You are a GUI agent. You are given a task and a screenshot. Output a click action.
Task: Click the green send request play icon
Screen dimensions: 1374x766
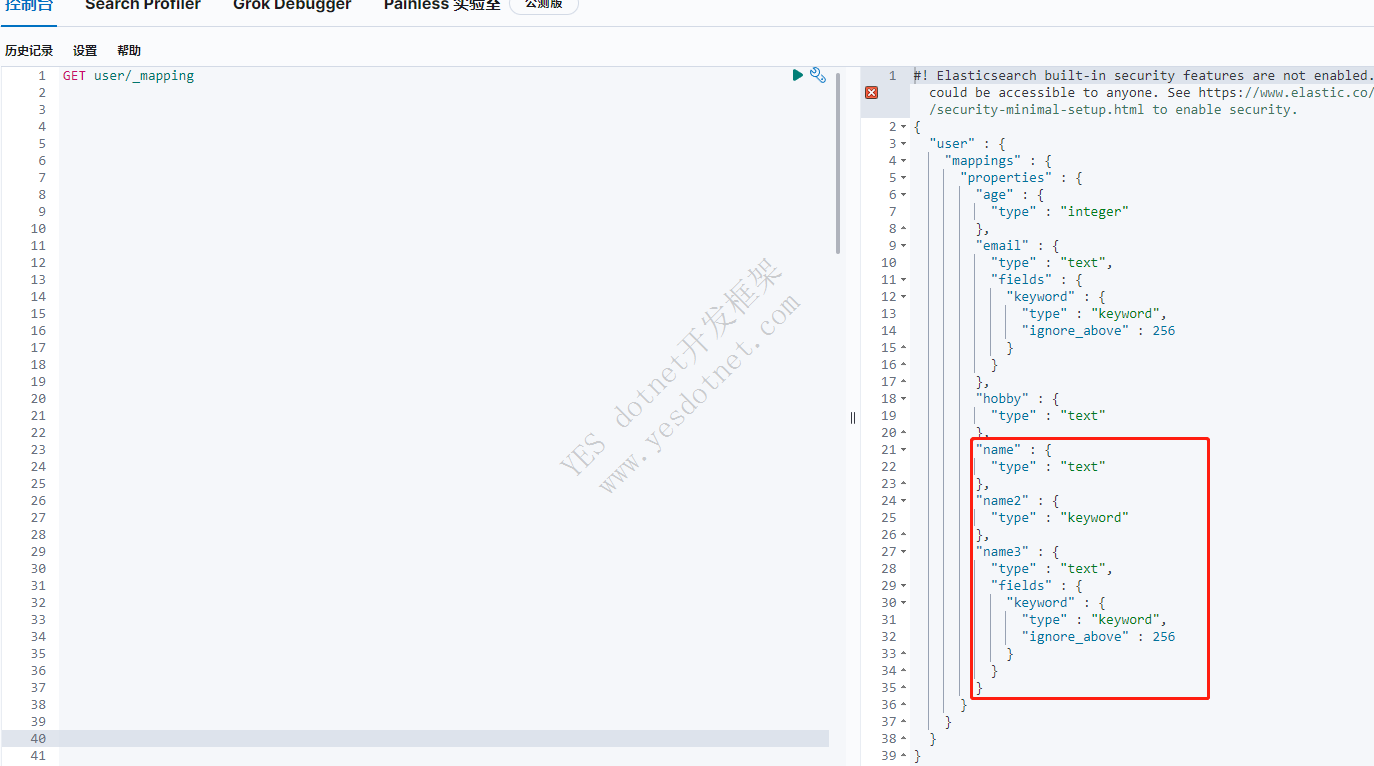coord(798,75)
